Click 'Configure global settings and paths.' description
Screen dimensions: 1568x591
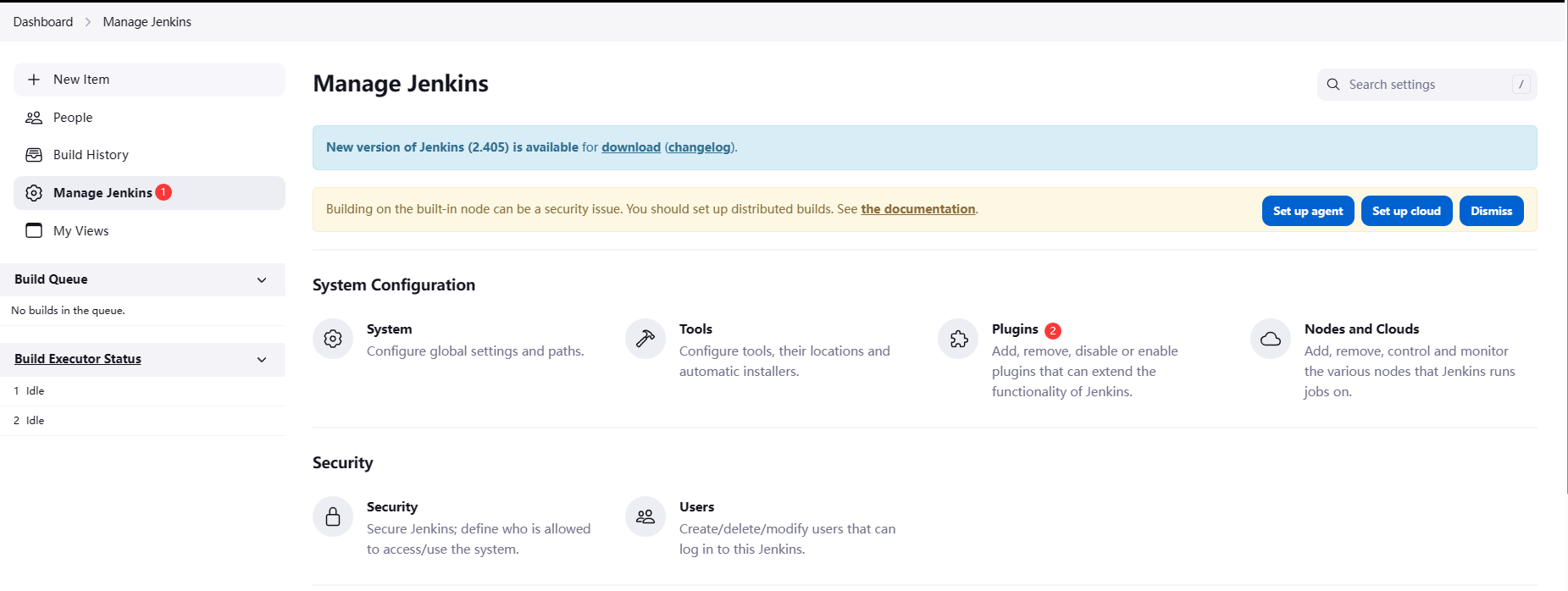(475, 351)
